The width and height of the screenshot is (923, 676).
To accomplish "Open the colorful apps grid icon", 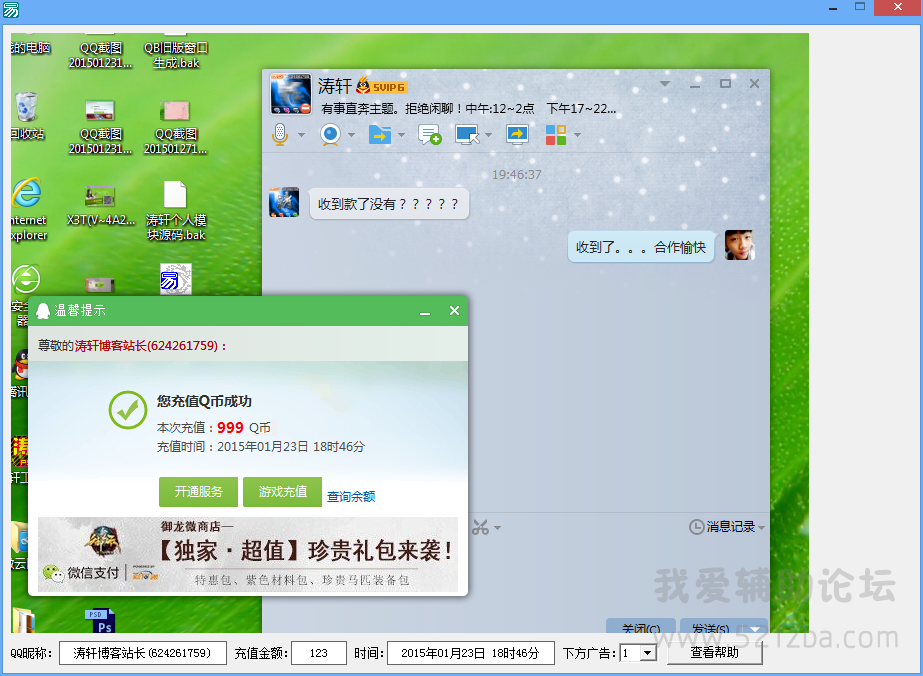I will click(556, 135).
